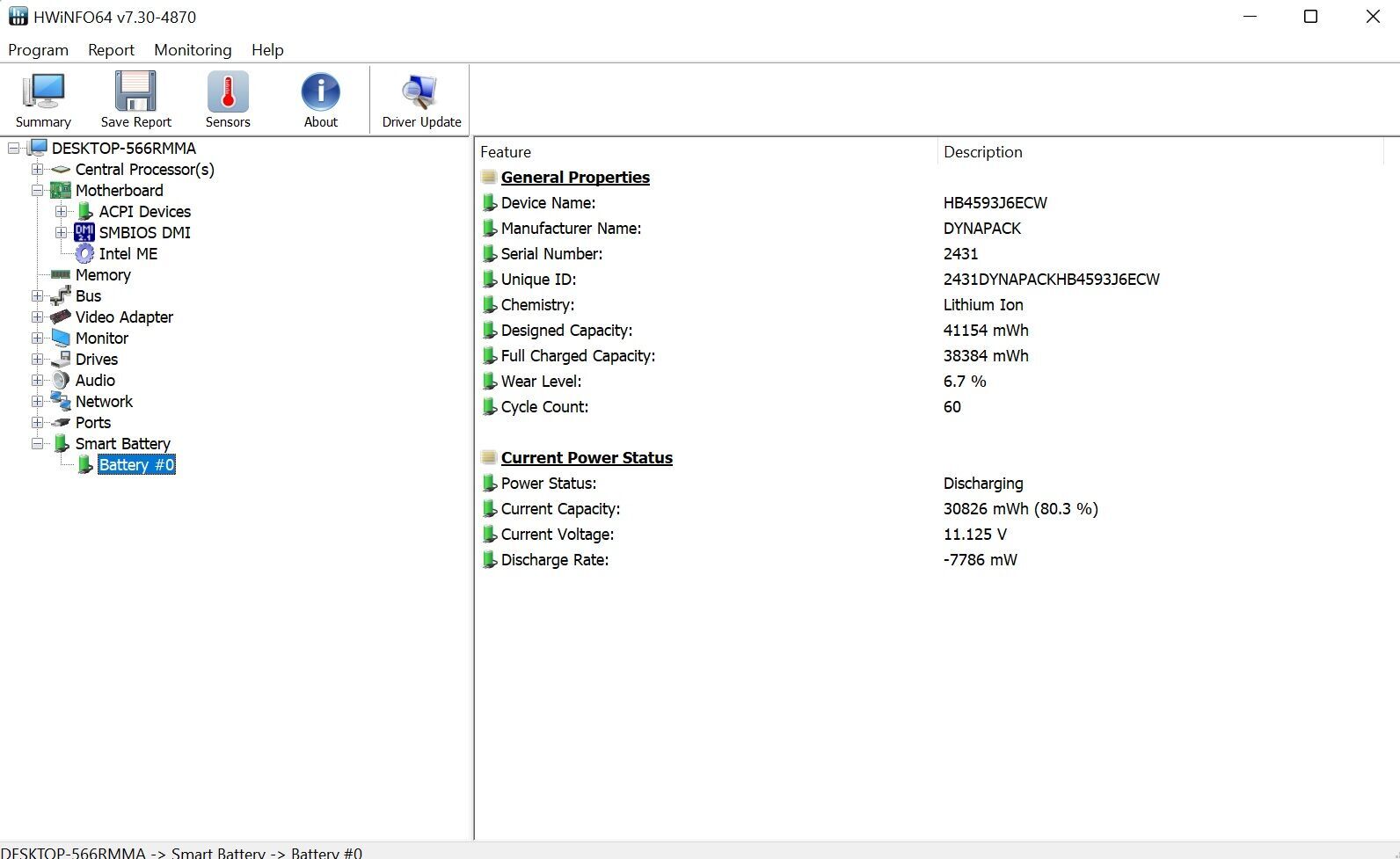The width and height of the screenshot is (1400, 859).
Task: Click the Current Power Status section icon
Action: (489, 457)
